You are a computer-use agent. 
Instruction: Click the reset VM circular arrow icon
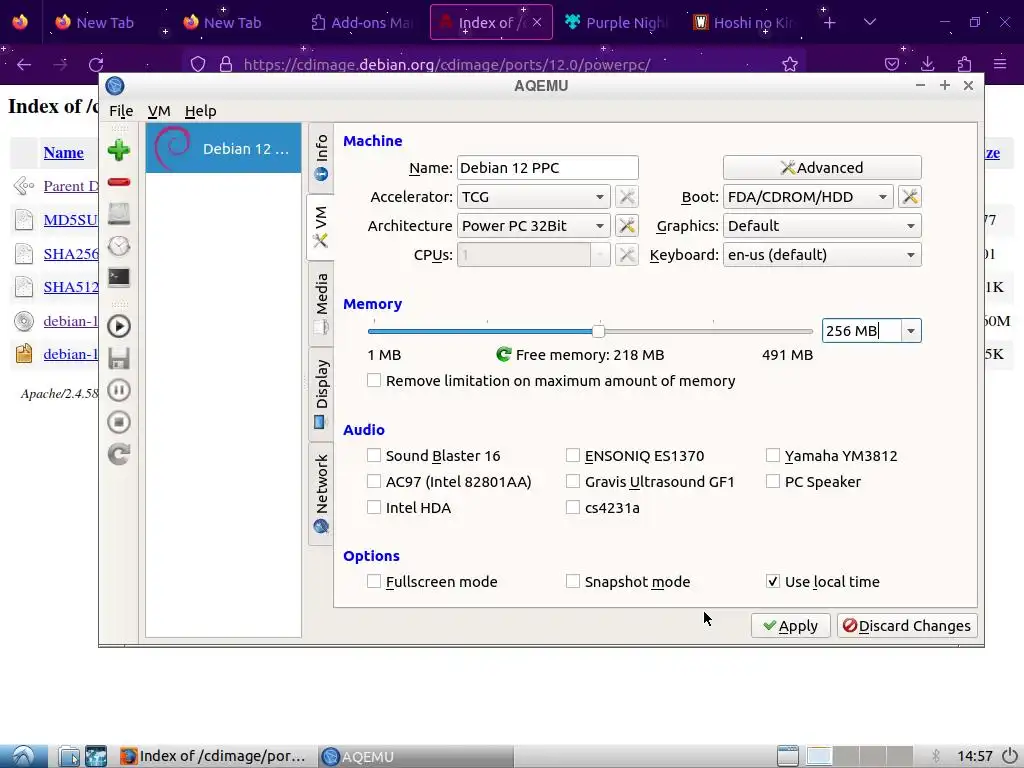point(119,454)
